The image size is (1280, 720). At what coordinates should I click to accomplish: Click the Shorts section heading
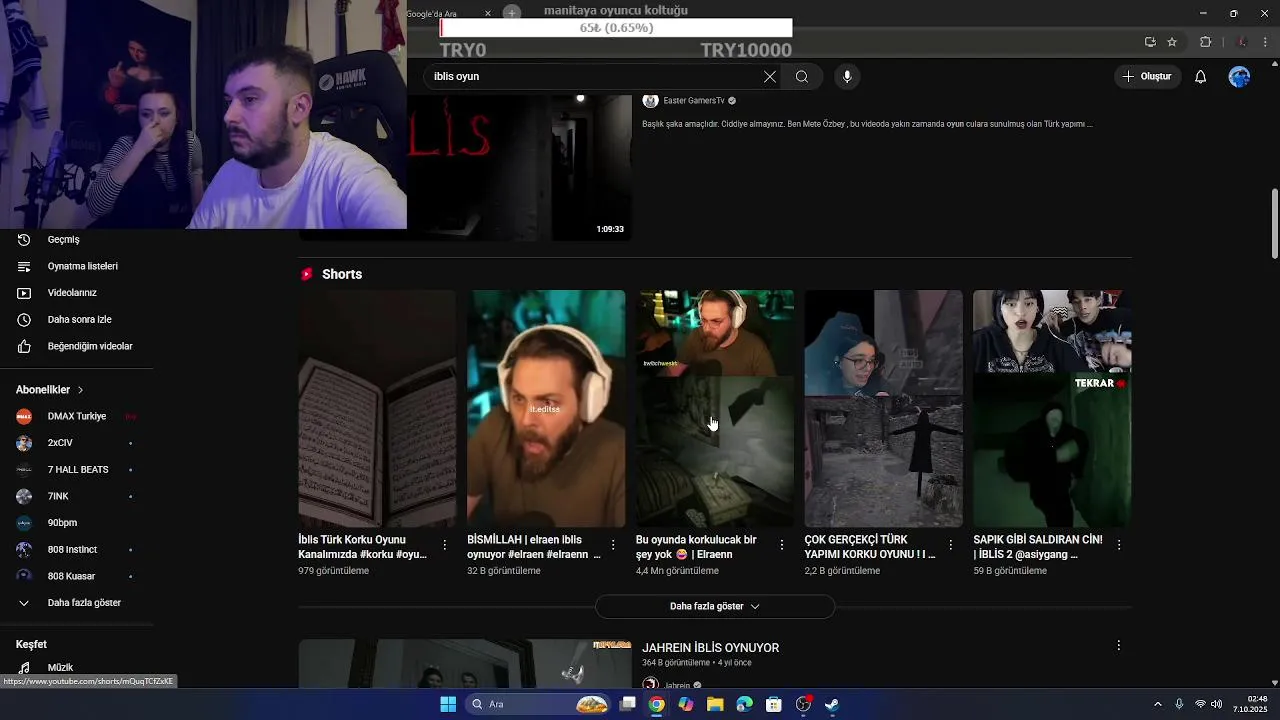tap(342, 274)
